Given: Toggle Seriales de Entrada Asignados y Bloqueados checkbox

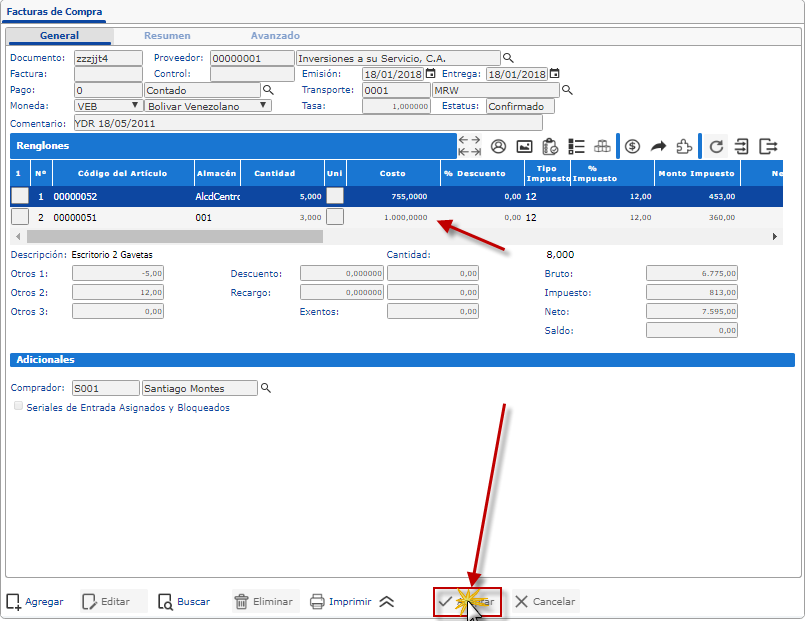Looking at the screenshot, I should (x=19, y=407).
